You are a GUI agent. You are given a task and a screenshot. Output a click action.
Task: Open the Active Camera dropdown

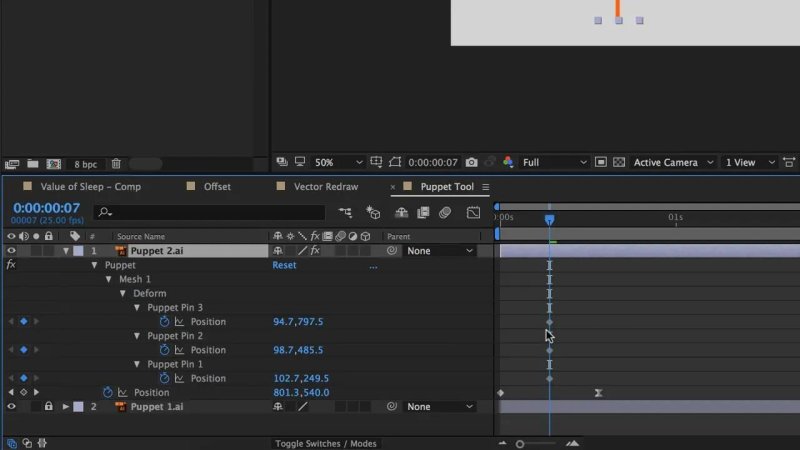point(673,162)
